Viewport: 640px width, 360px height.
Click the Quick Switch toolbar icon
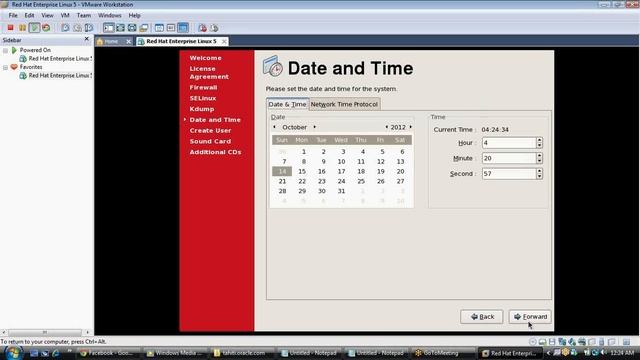[120, 28]
